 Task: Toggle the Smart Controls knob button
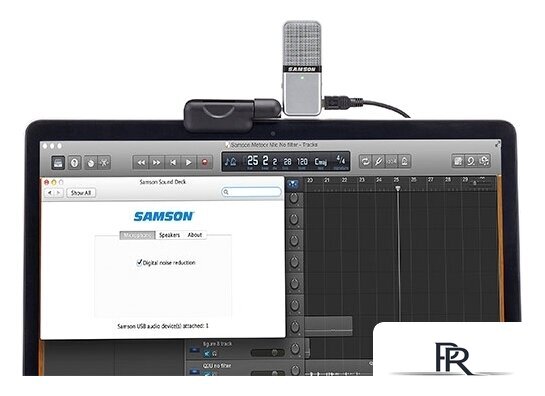click(91, 162)
